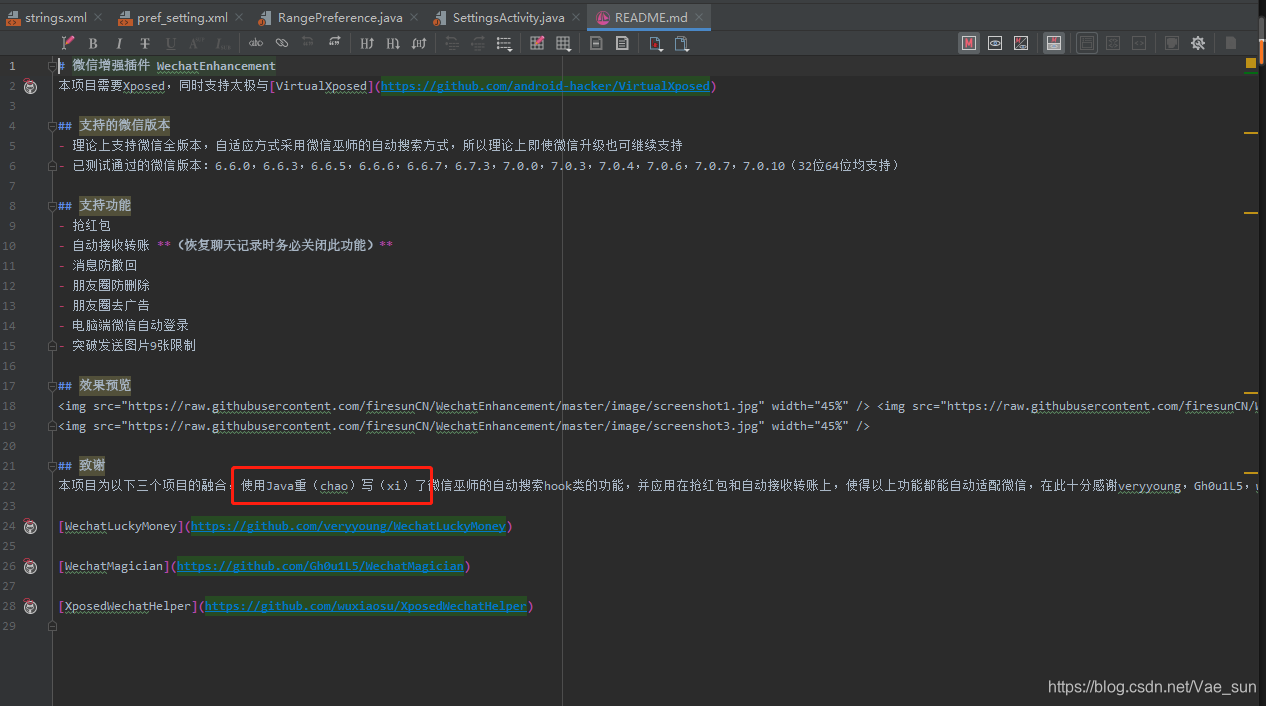Viewport: 1266px width, 706px height.
Task: Click the '抢红包' list item
Action: tap(91, 226)
